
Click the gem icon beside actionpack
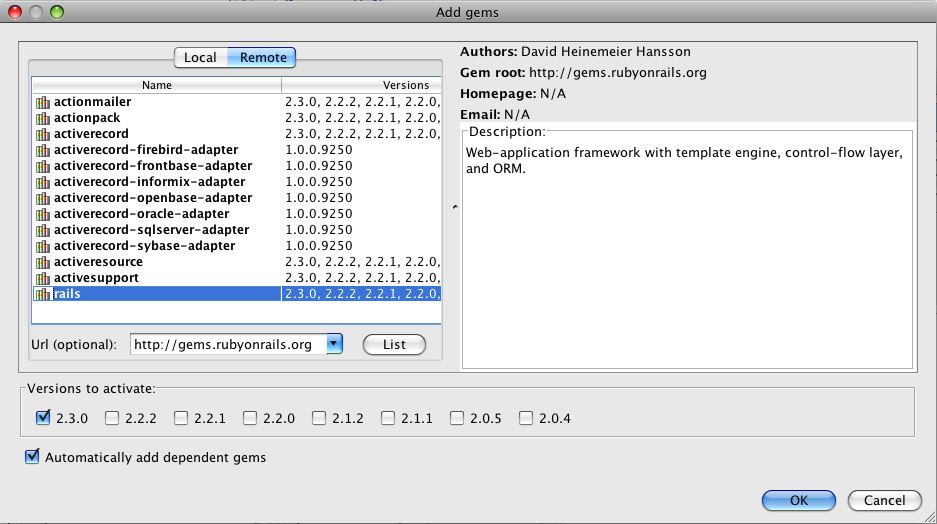tap(42, 118)
